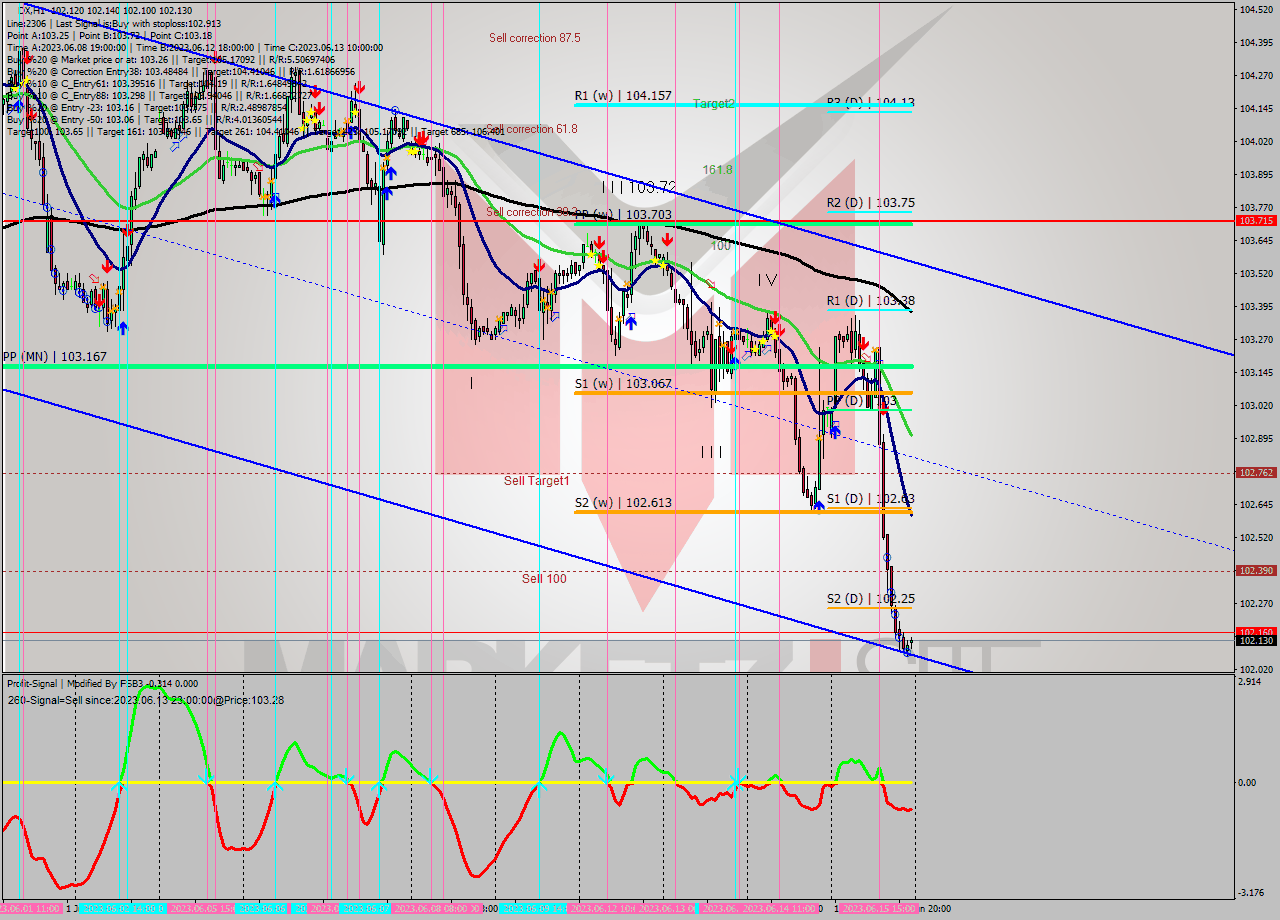Image resolution: width=1280 pixels, height=920 pixels.
Task: Click the 102.520 price scale value
Action: (x=1256, y=537)
